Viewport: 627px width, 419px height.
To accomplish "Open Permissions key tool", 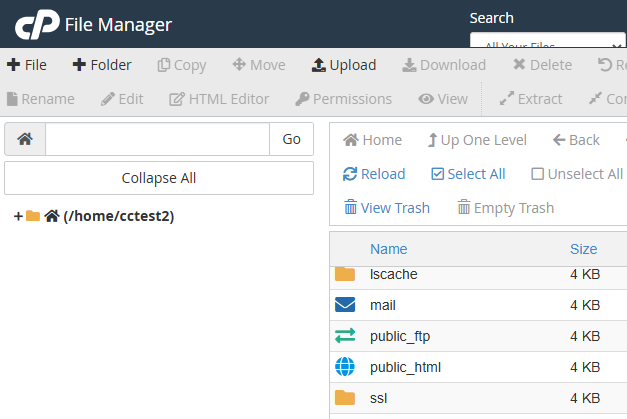I will coord(344,99).
